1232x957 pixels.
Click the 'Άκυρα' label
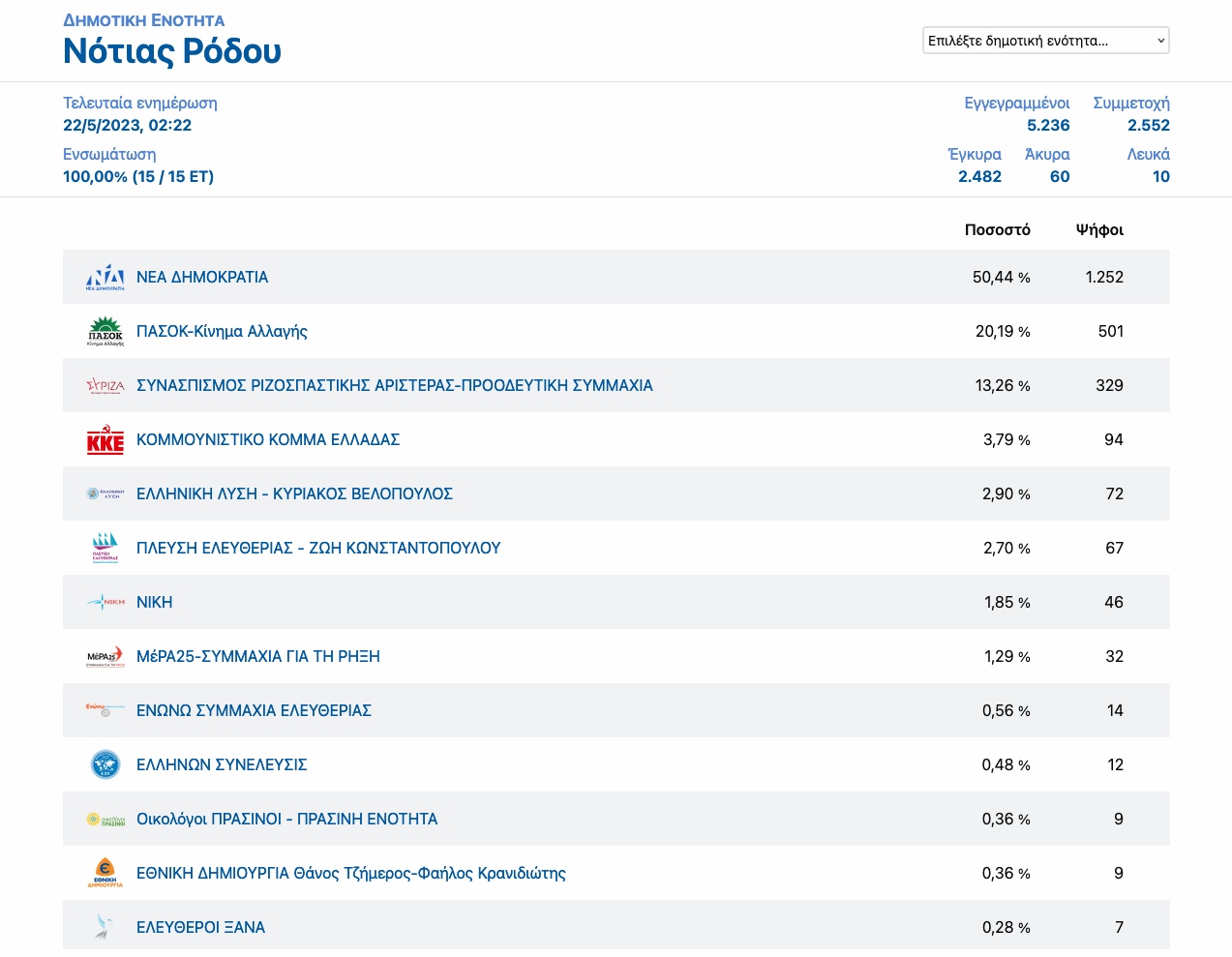point(1047,154)
